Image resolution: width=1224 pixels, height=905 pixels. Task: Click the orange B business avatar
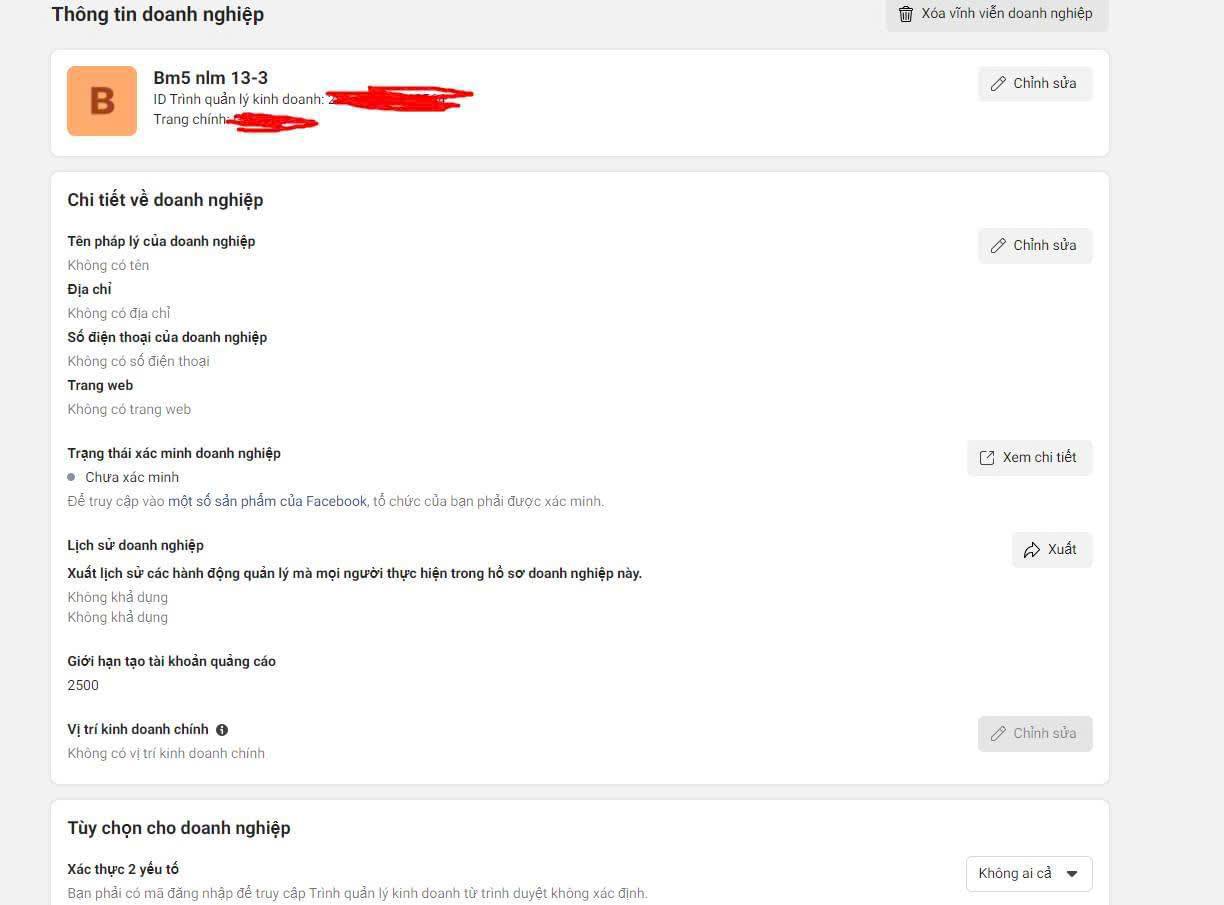(102, 101)
